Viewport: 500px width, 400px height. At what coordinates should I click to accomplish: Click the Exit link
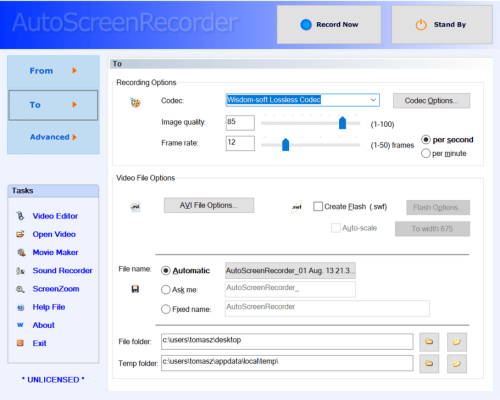click(39, 343)
